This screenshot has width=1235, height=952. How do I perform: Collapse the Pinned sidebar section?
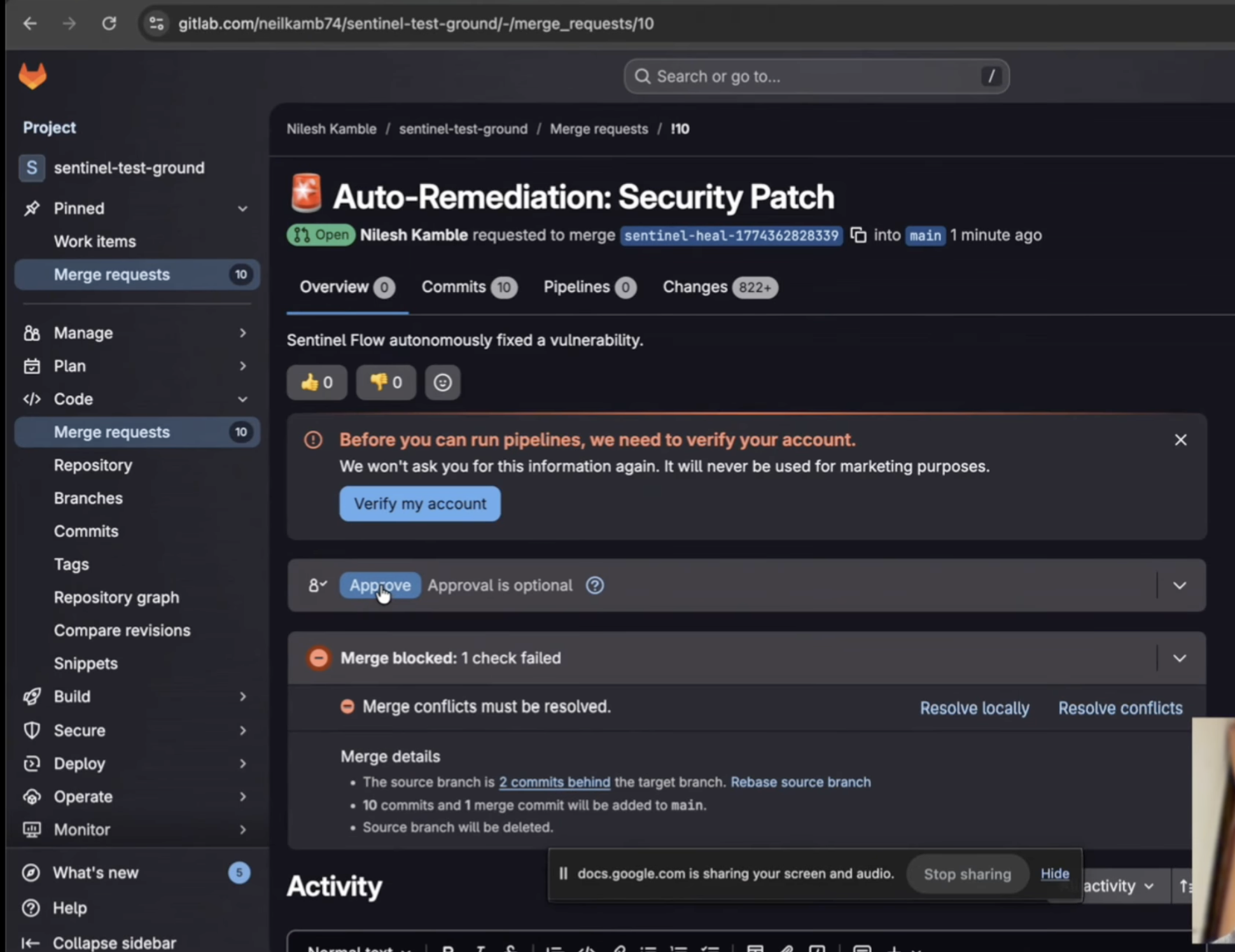pos(242,209)
